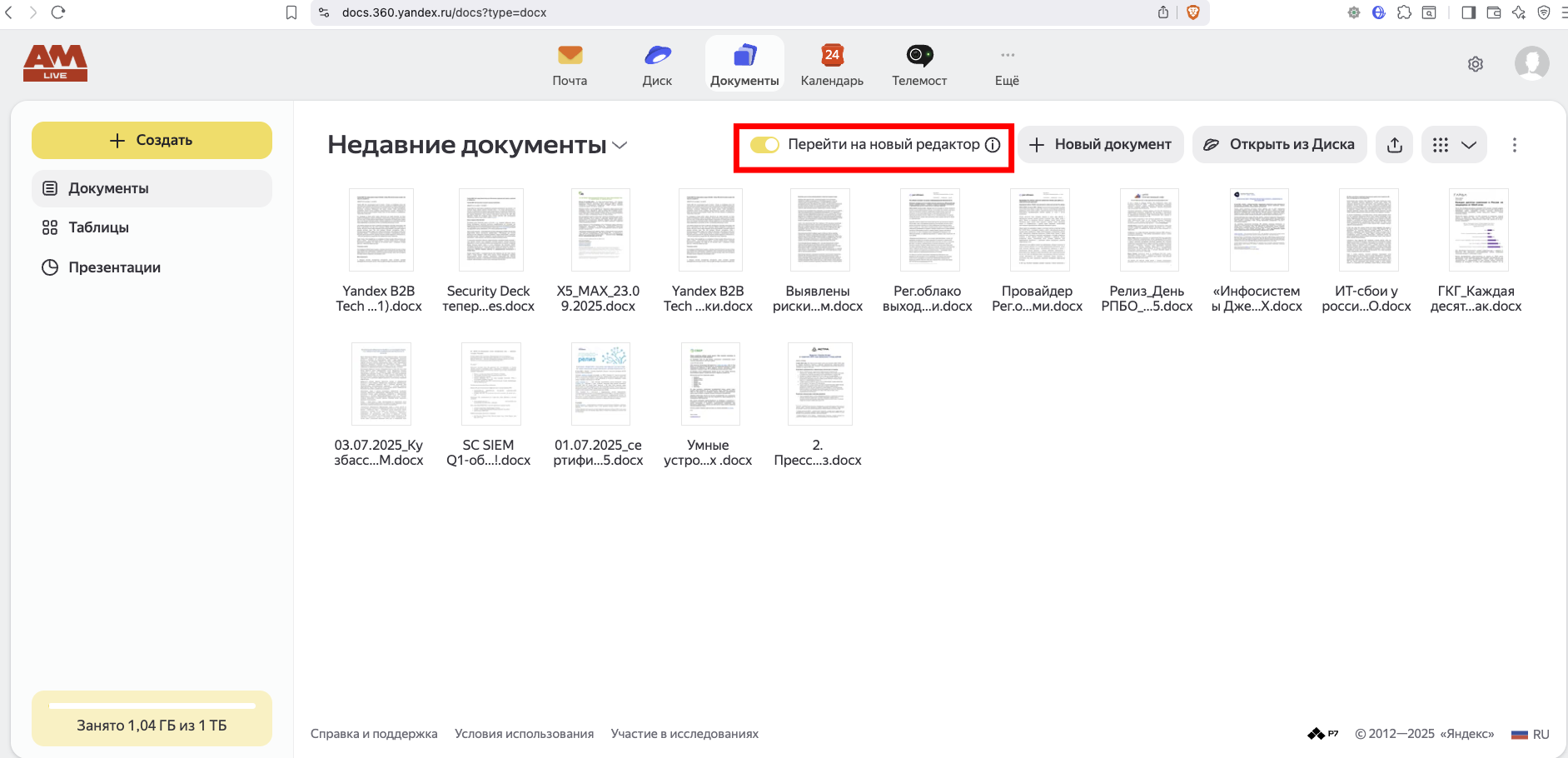Click the gray gear-shaped extension icon

click(1354, 12)
